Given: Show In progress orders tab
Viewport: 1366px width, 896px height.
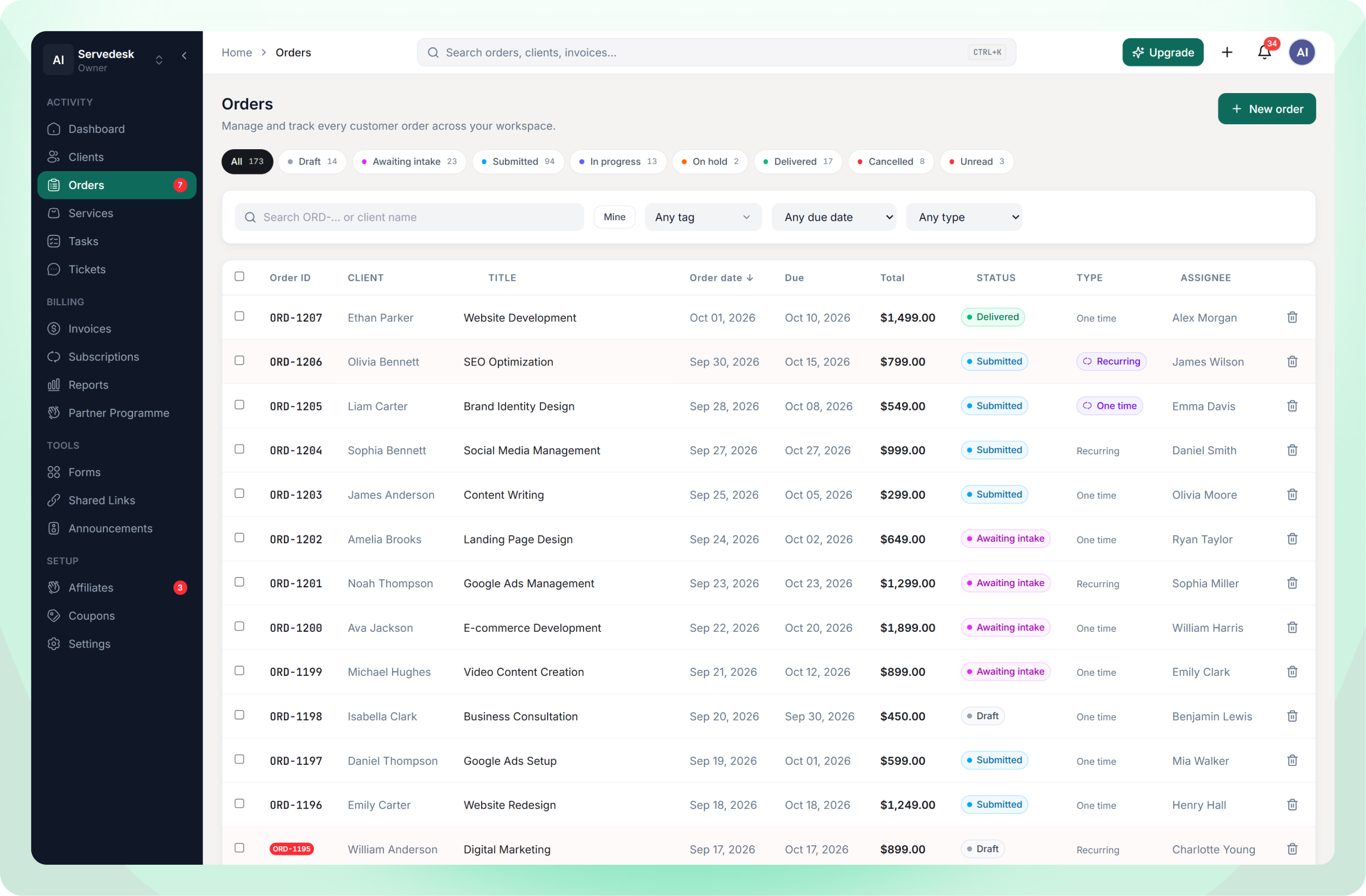Looking at the screenshot, I should tap(618, 162).
